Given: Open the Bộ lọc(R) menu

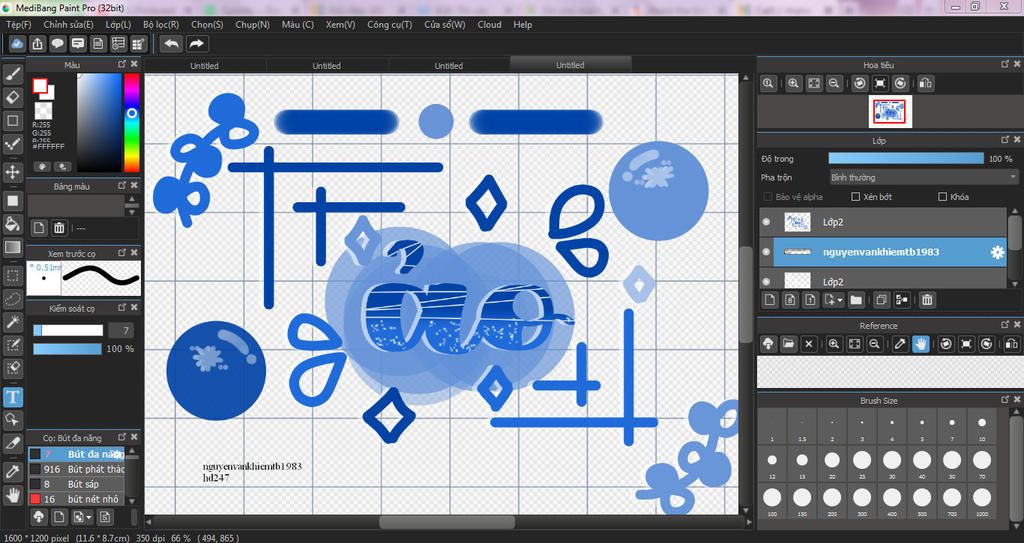Looking at the screenshot, I should click(161, 24).
